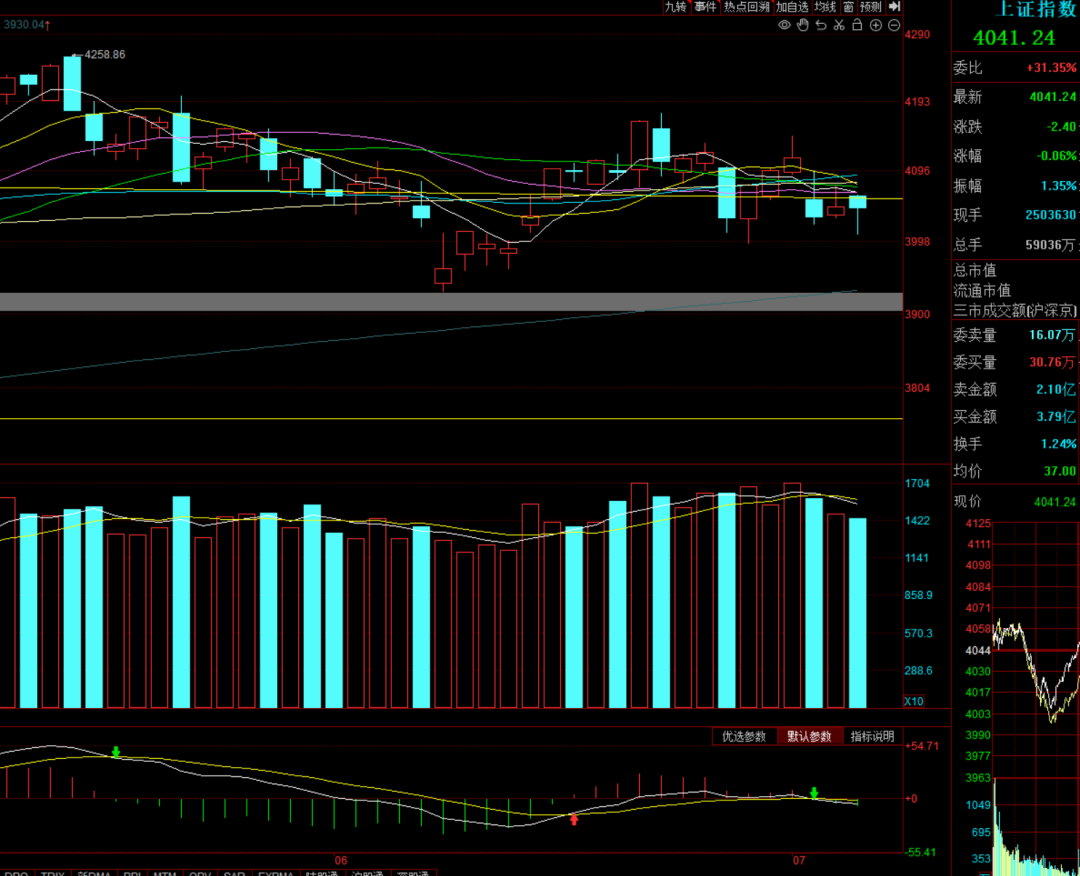
Task: Select the scissors cut tool
Action: tap(839, 25)
